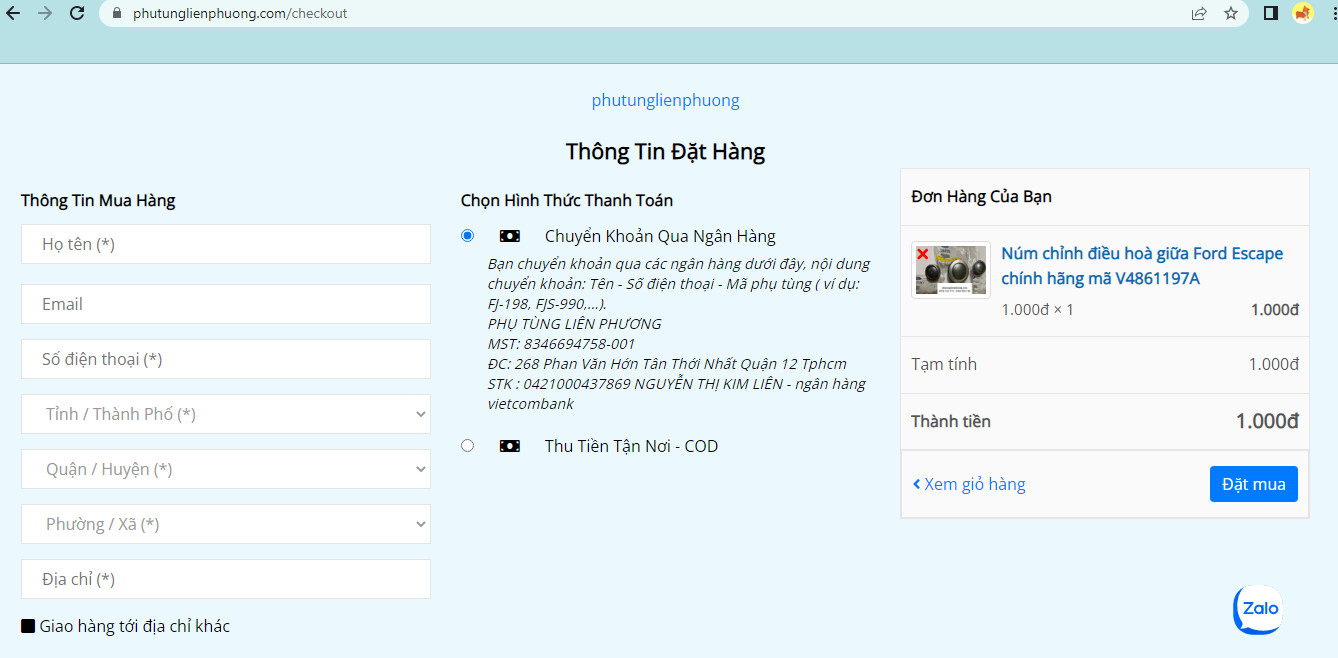Click the Zalo chat icon
This screenshot has width=1338, height=658.
click(1257, 609)
